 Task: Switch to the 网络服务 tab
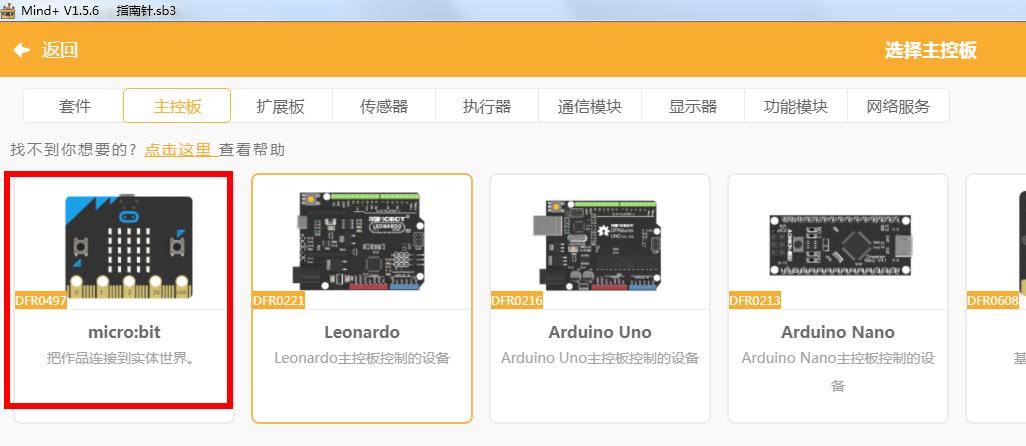(x=898, y=106)
